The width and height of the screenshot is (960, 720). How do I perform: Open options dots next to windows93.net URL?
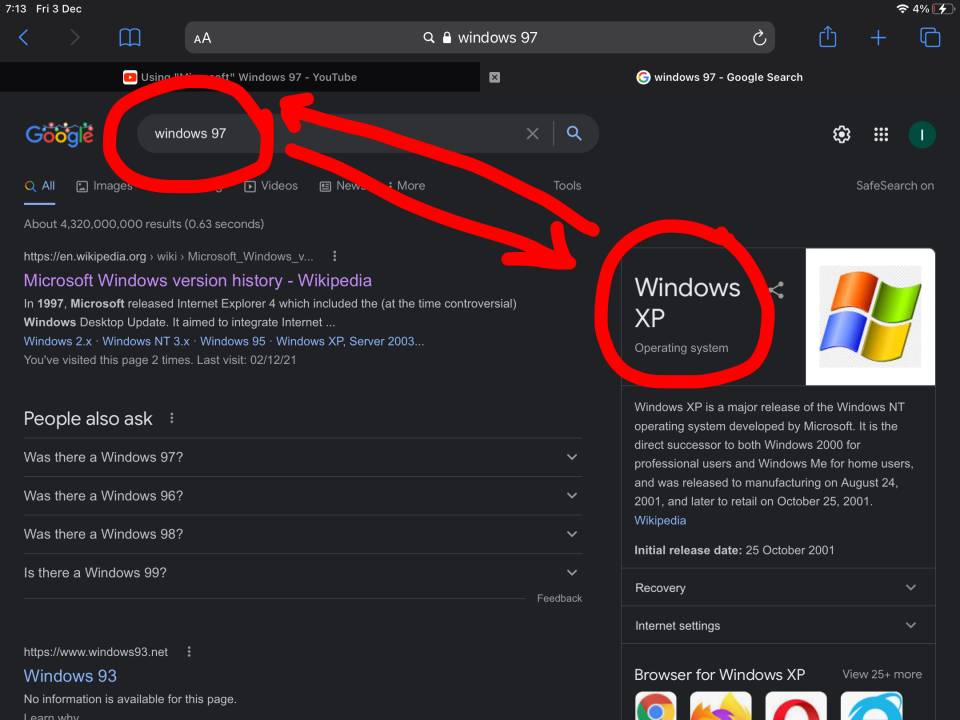189,651
